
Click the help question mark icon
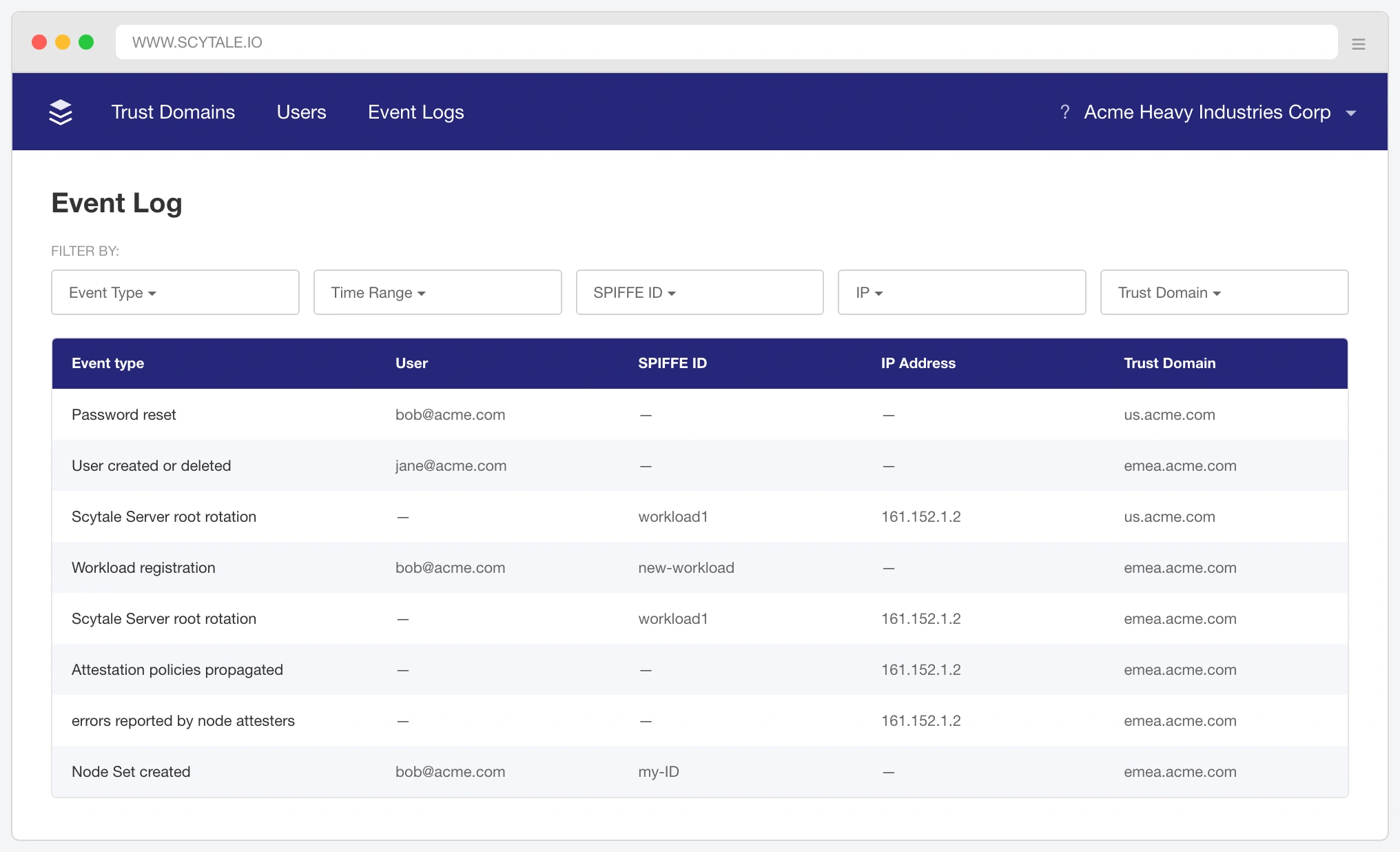coord(1064,112)
